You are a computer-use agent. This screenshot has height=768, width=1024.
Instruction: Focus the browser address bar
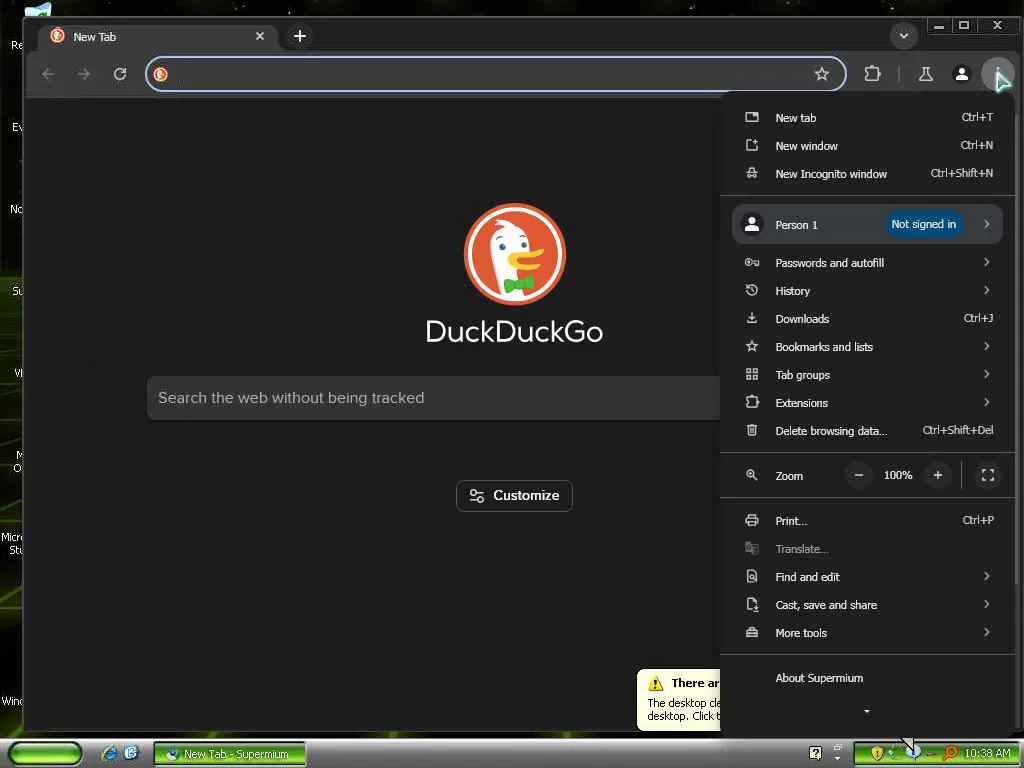[x=495, y=74]
